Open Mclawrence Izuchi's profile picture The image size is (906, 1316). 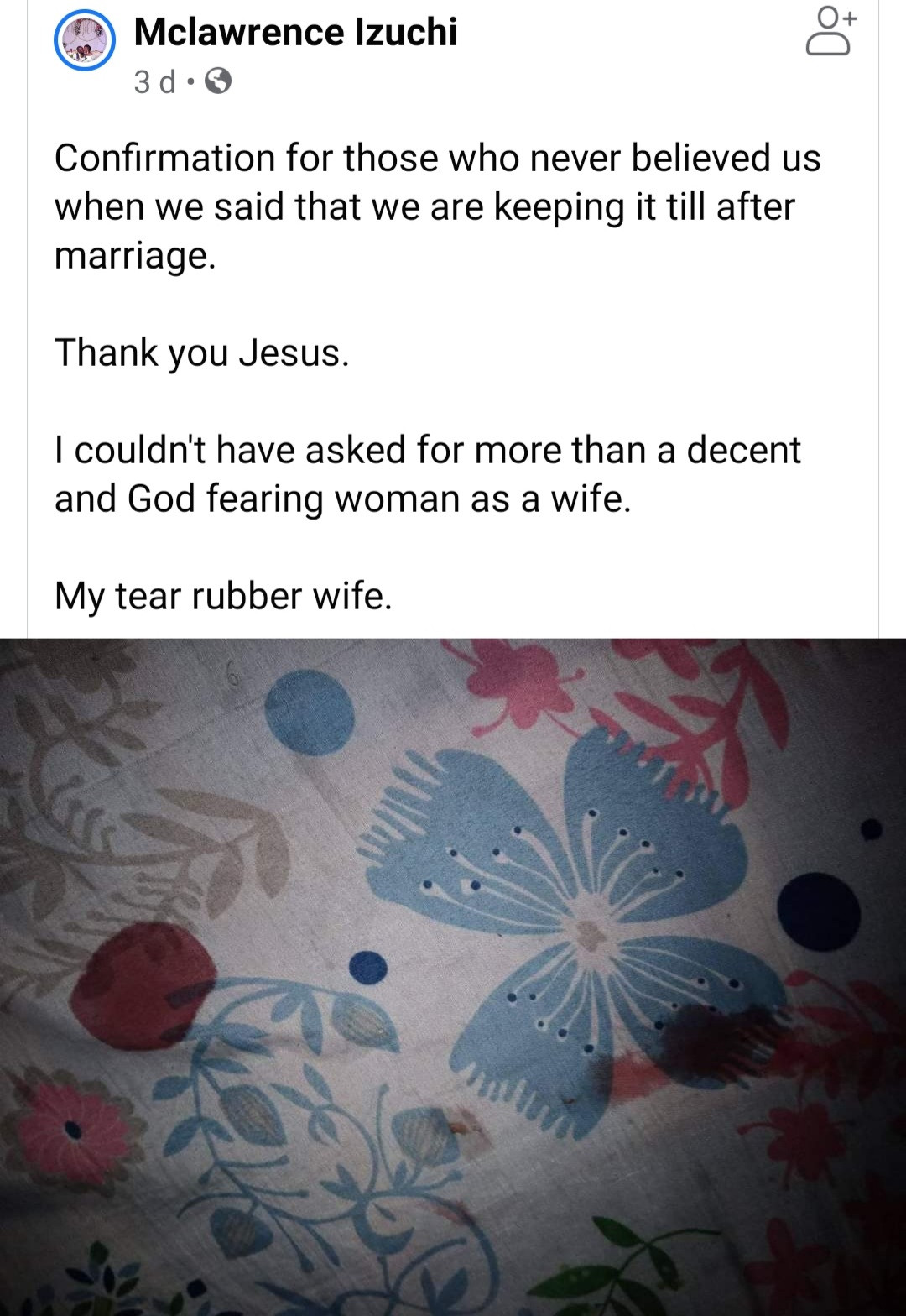pyautogui.click(x=85, y=42)
